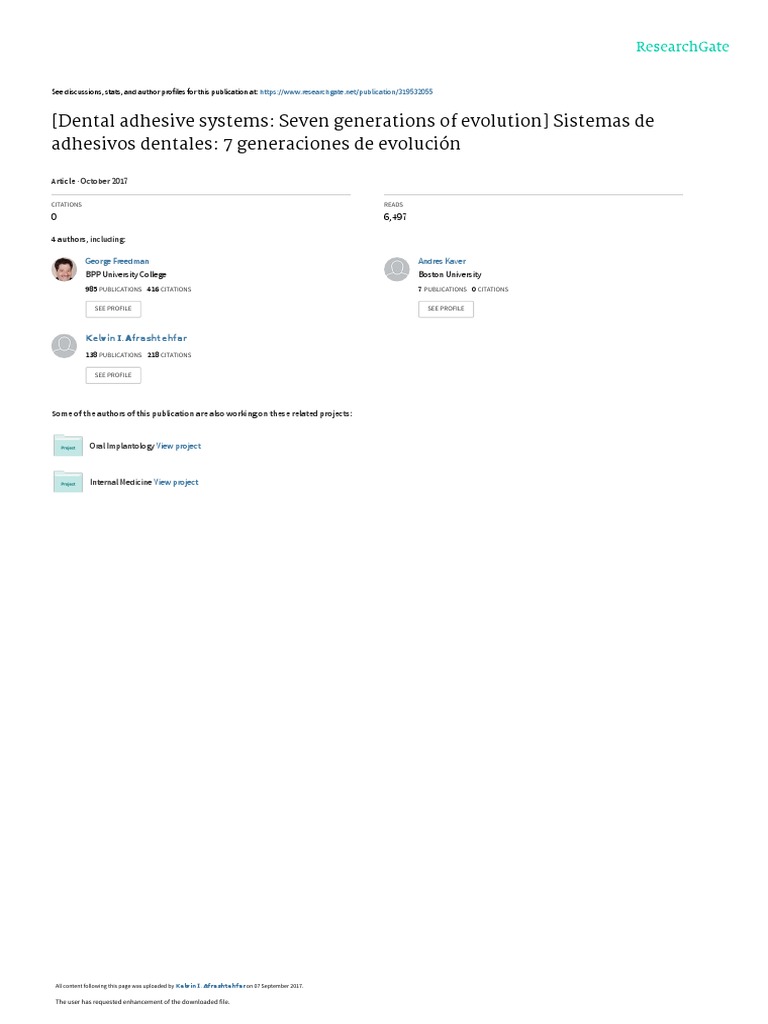Click the BPP University College affiliation
This screenshot has width=768, height=1024.
[126, 274]
